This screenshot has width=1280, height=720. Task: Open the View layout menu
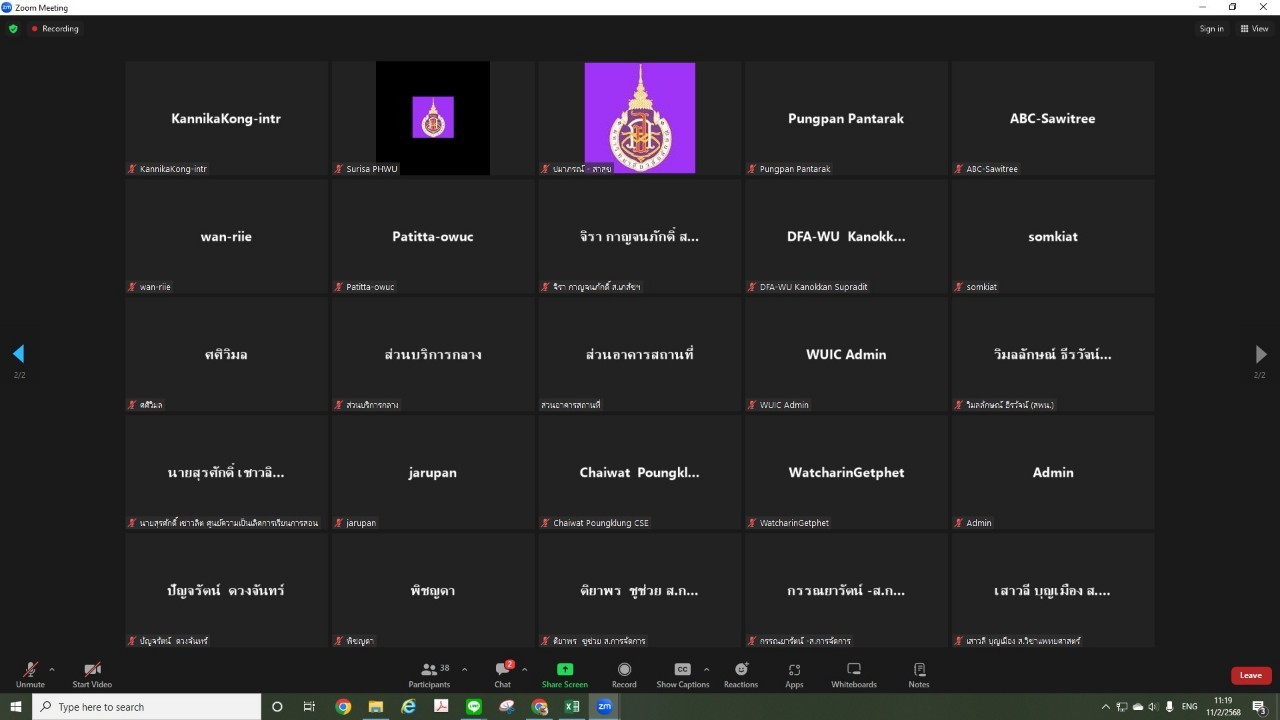click(x=1254, y=29)
